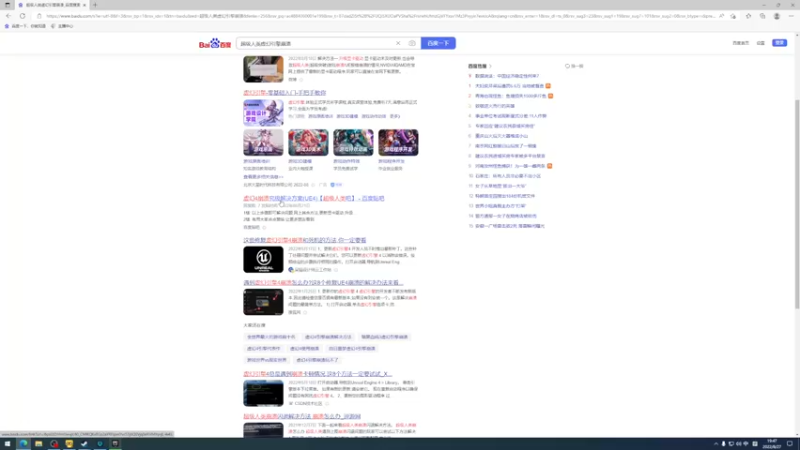800x450 pixels.
Task: Open the browser profile avatar
Action: coord(777,16)
